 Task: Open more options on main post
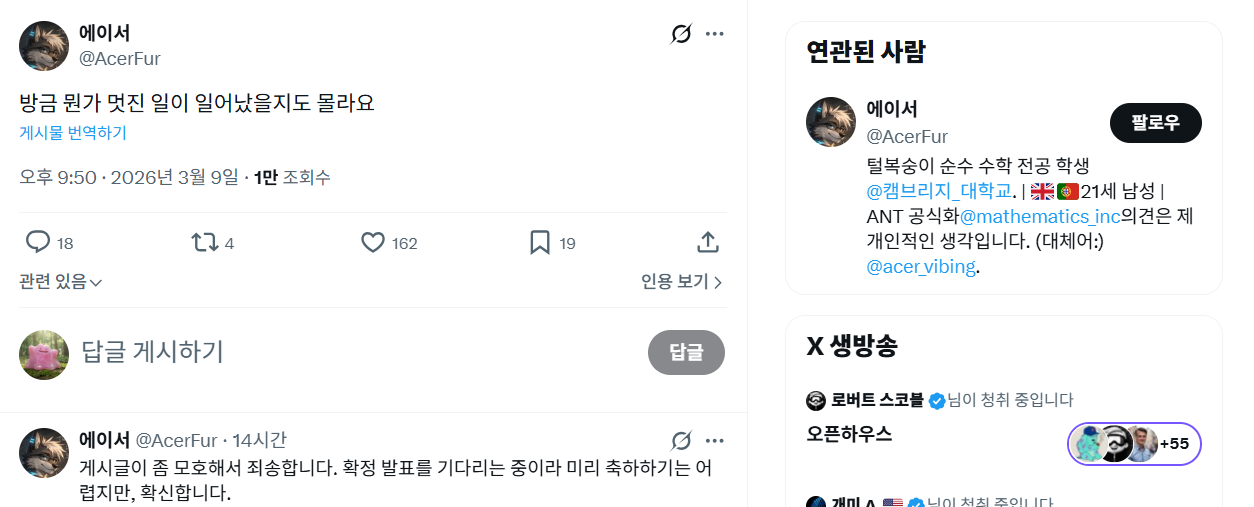pyautogui.click(x=714, y=34)
